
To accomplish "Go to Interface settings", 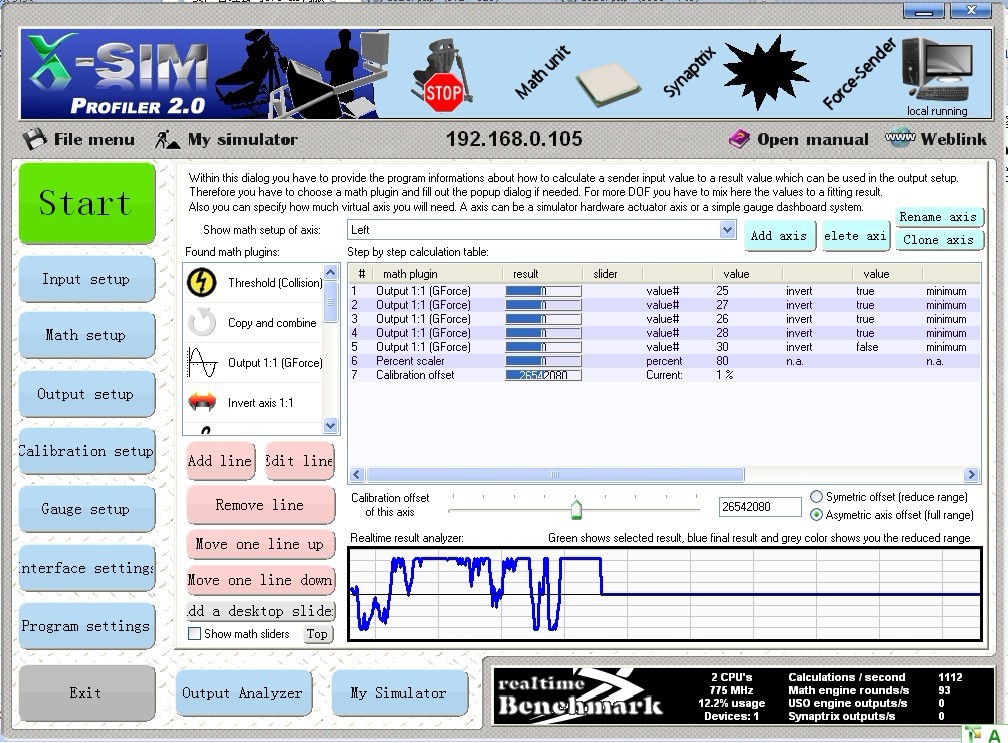I will click(x=87, y=568).
